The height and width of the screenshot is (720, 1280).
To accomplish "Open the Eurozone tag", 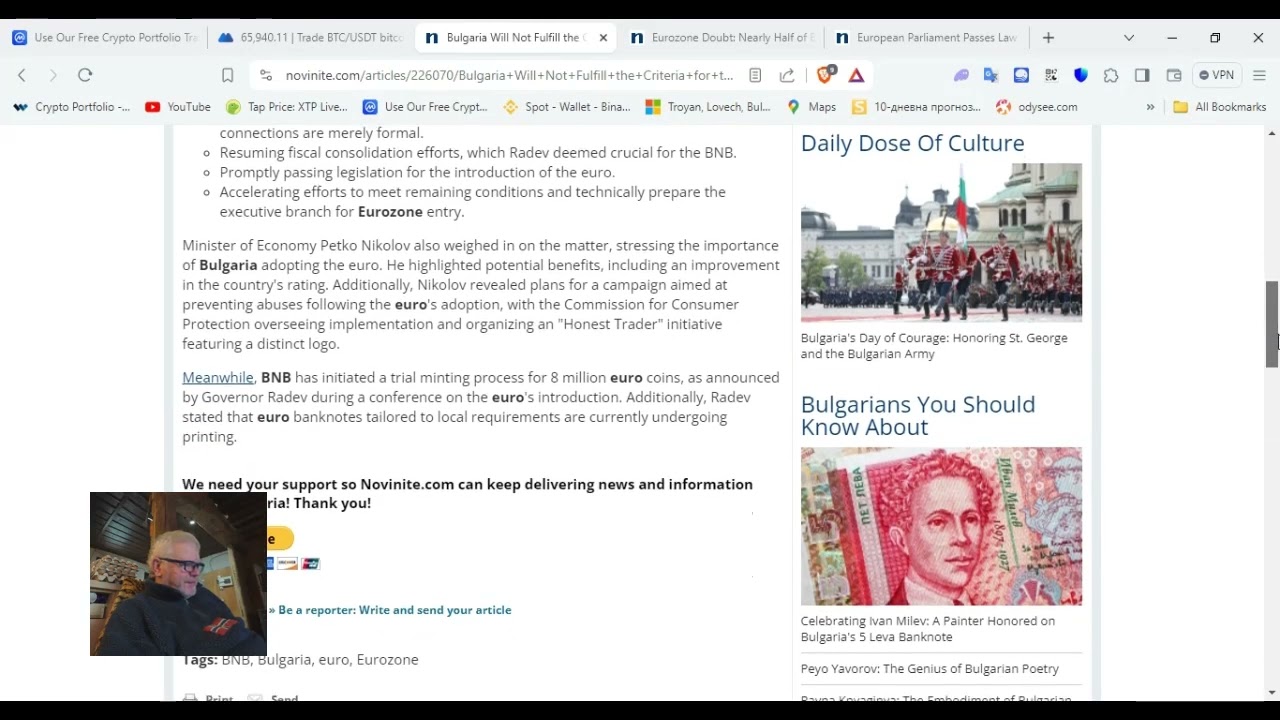I will 387,660.
